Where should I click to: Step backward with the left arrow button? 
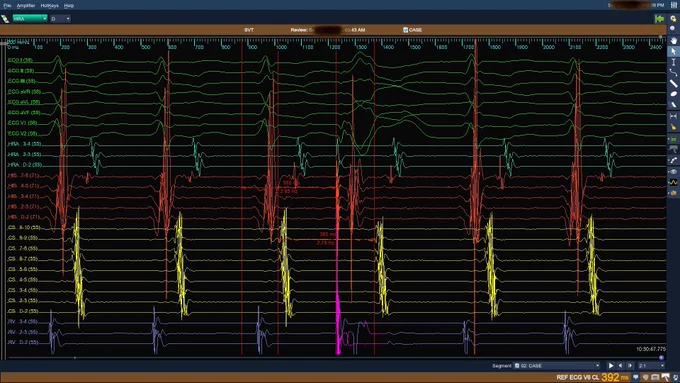pos(621,366)
